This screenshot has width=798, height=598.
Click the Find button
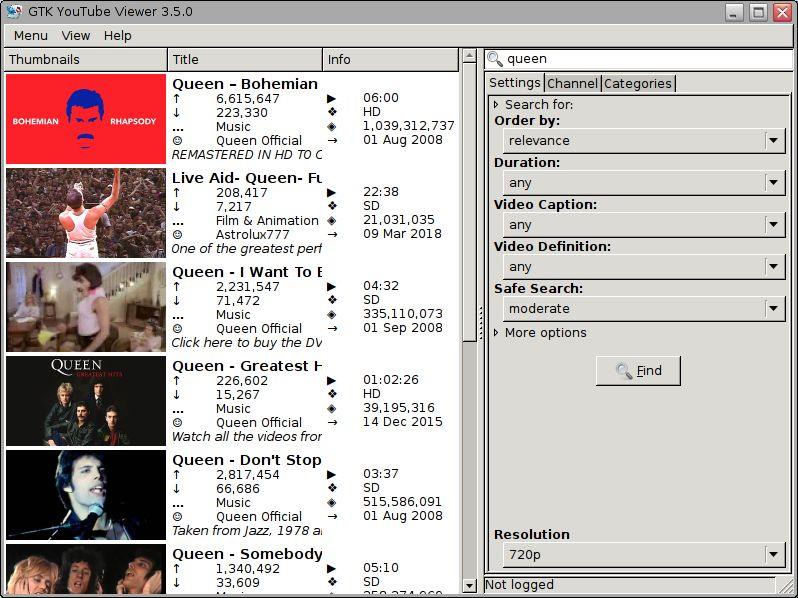click(638, 371)
